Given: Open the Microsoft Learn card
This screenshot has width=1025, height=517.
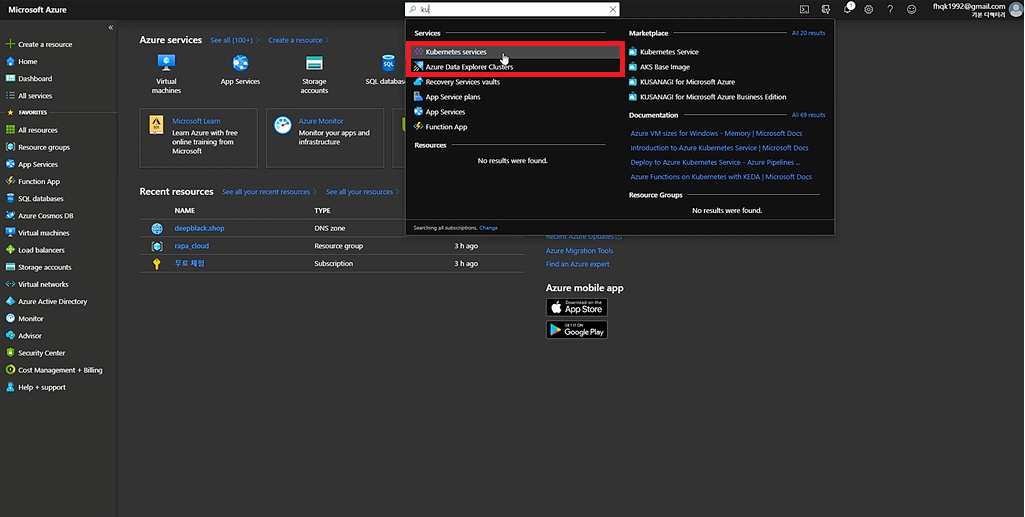Looking at the screenshot, I should (198, 138).
